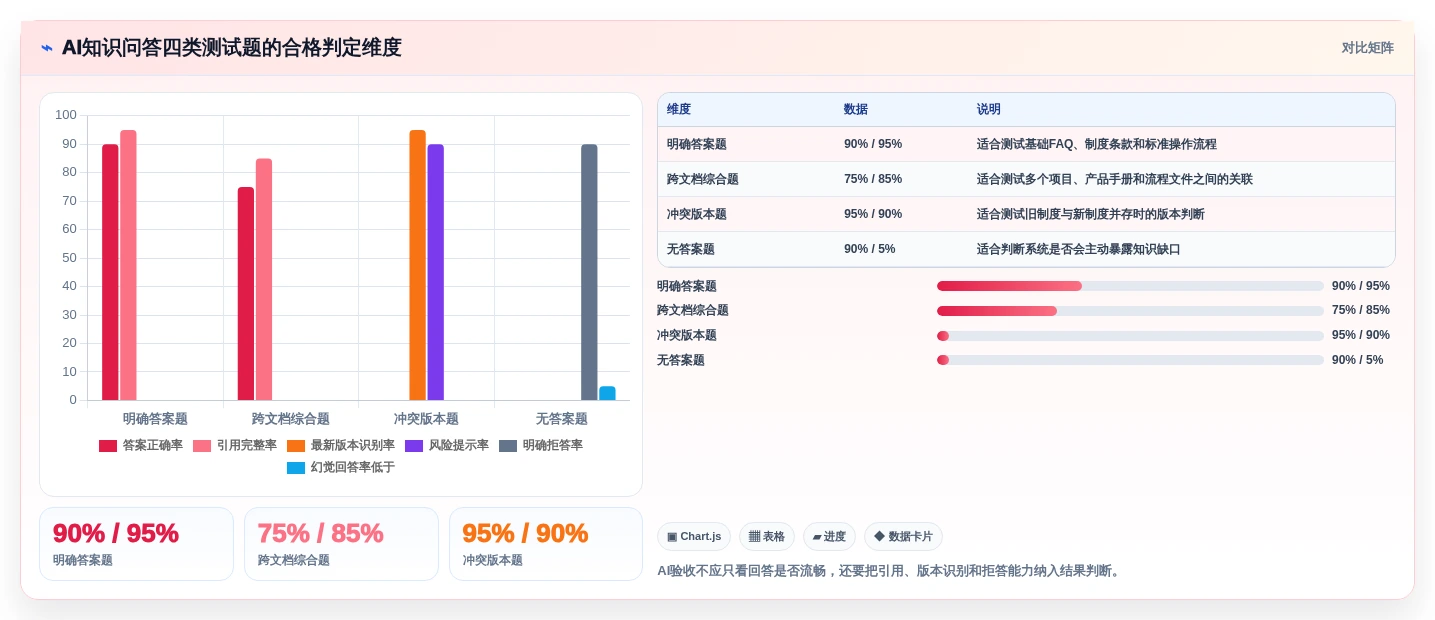Click the 冲突版本题 progress bar
1435x620 pixels.
pos(1130,336)
